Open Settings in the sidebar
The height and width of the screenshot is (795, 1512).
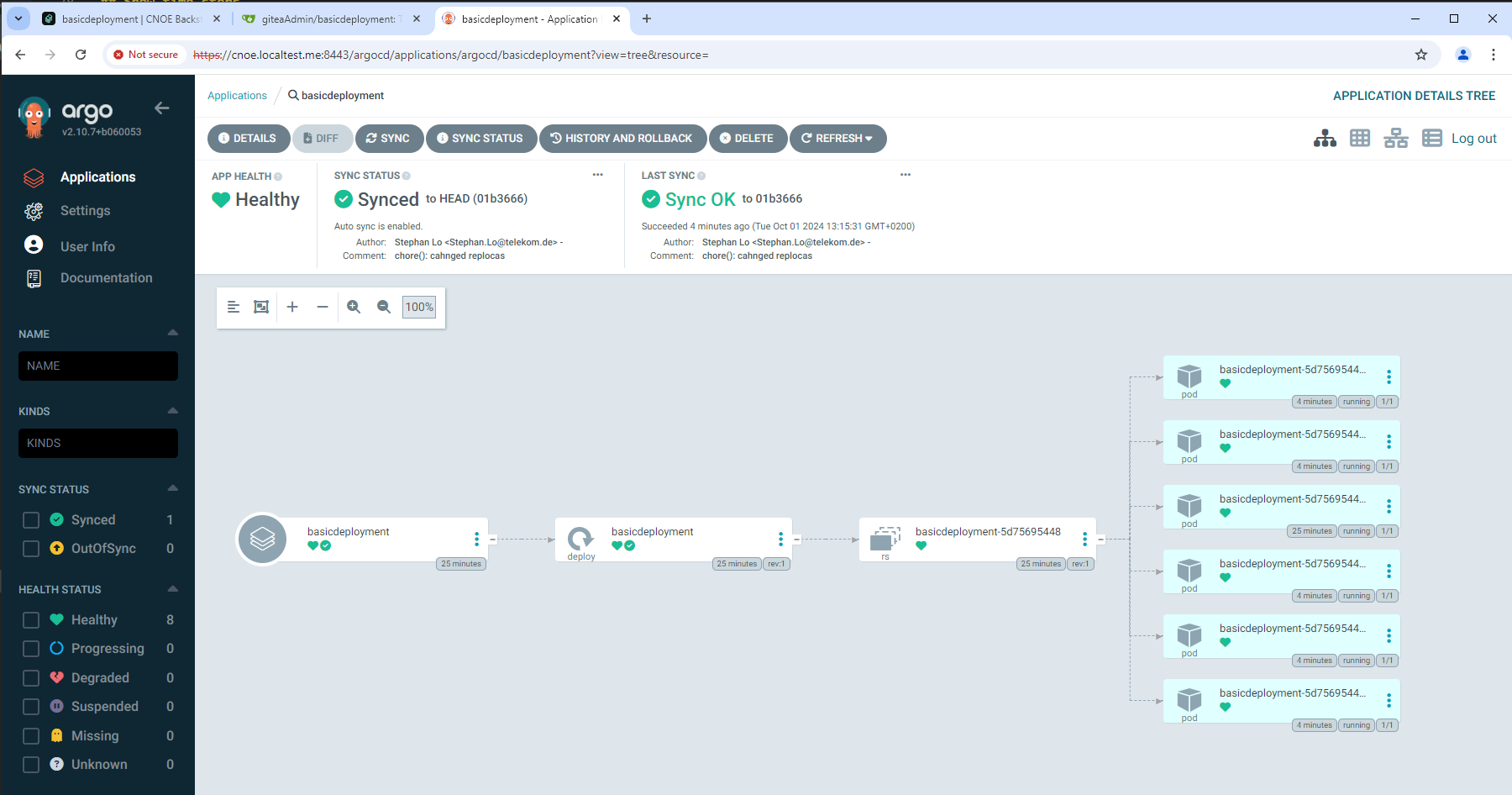(85, 211)
